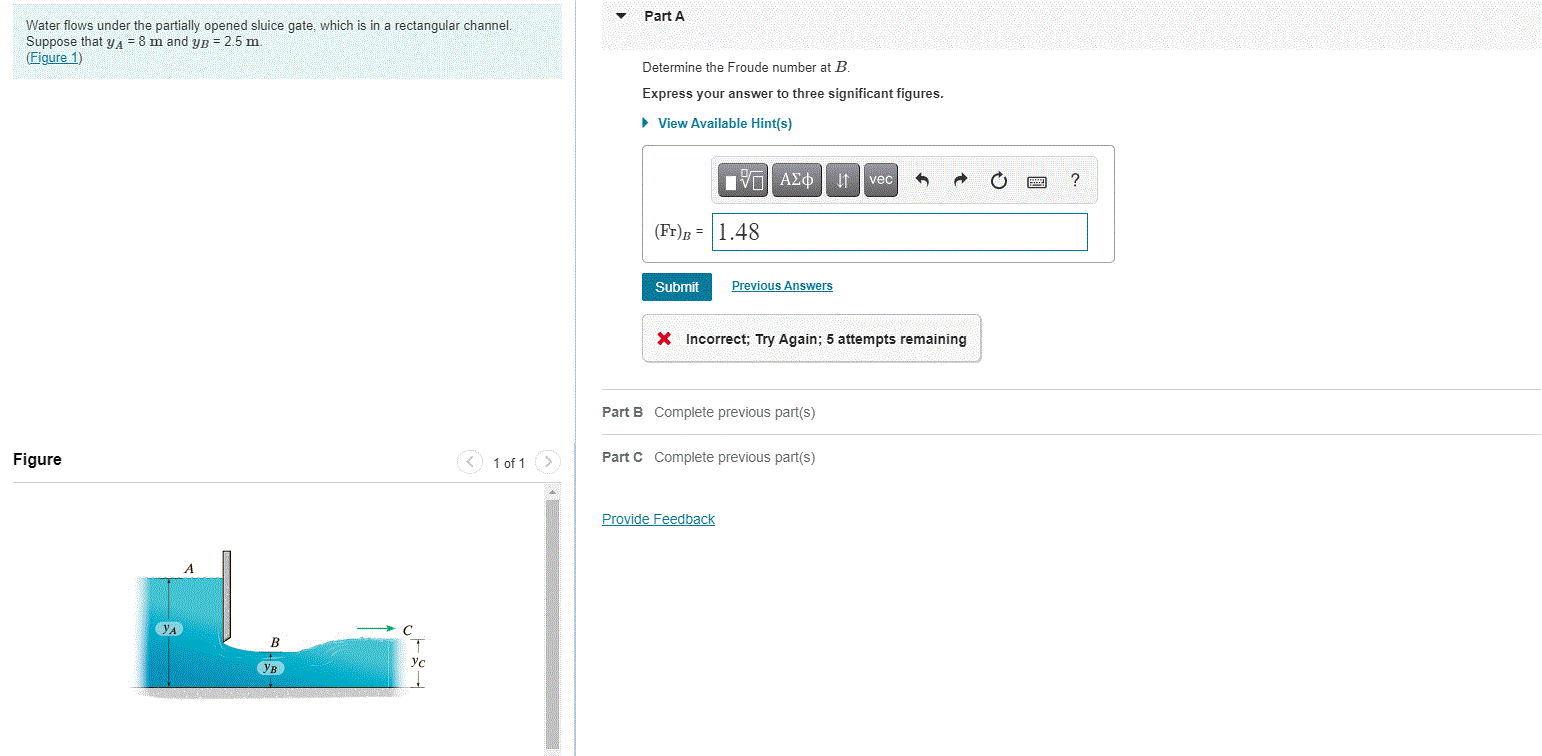Click the yB label in the figure
Image resolution: width=1542 pixels, height=756 pixels.
pyautogui.click(x=270, y=667)
